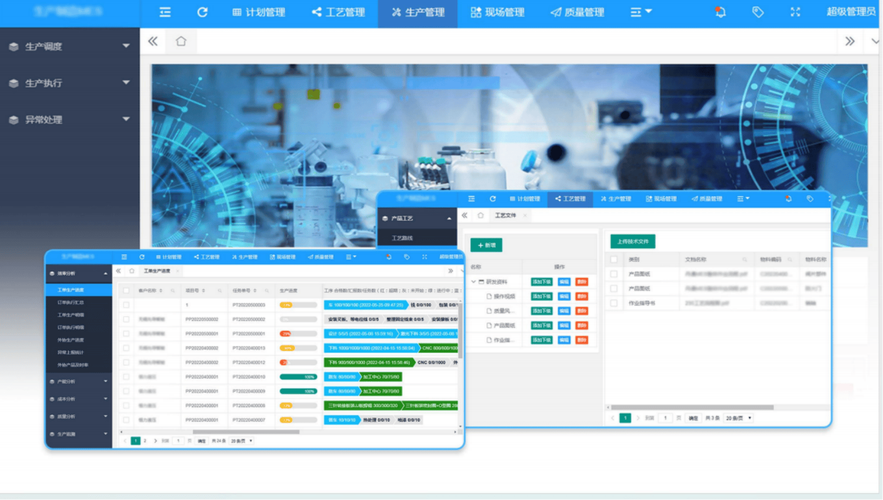Tick select-all checkbox in 工单生产进度 table header

126,291
